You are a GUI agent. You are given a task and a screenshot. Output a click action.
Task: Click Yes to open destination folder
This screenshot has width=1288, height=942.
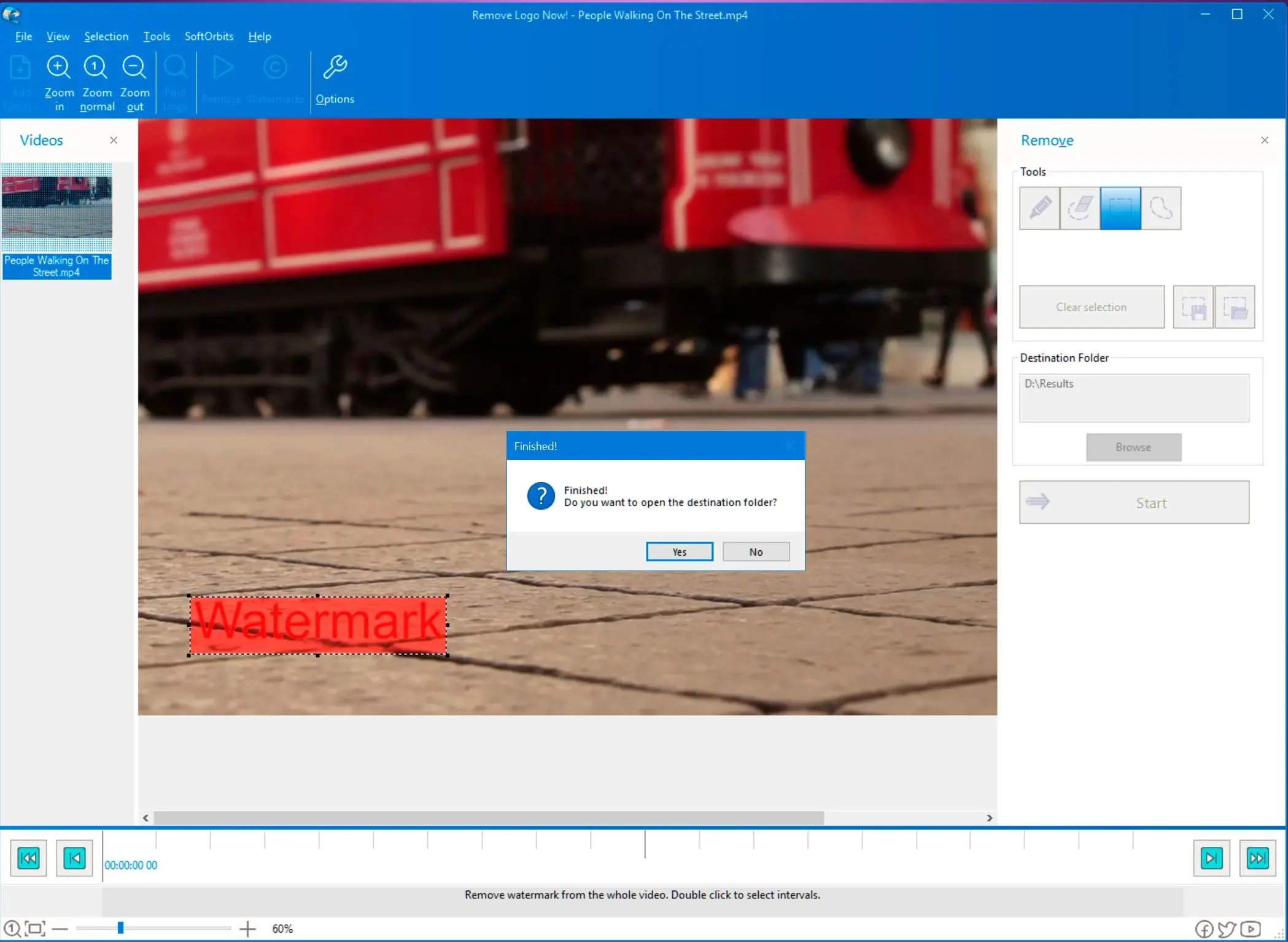point(679,551)
